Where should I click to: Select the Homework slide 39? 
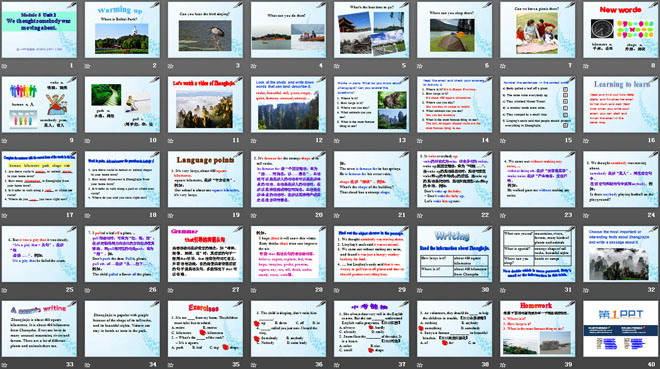point(538,329)
